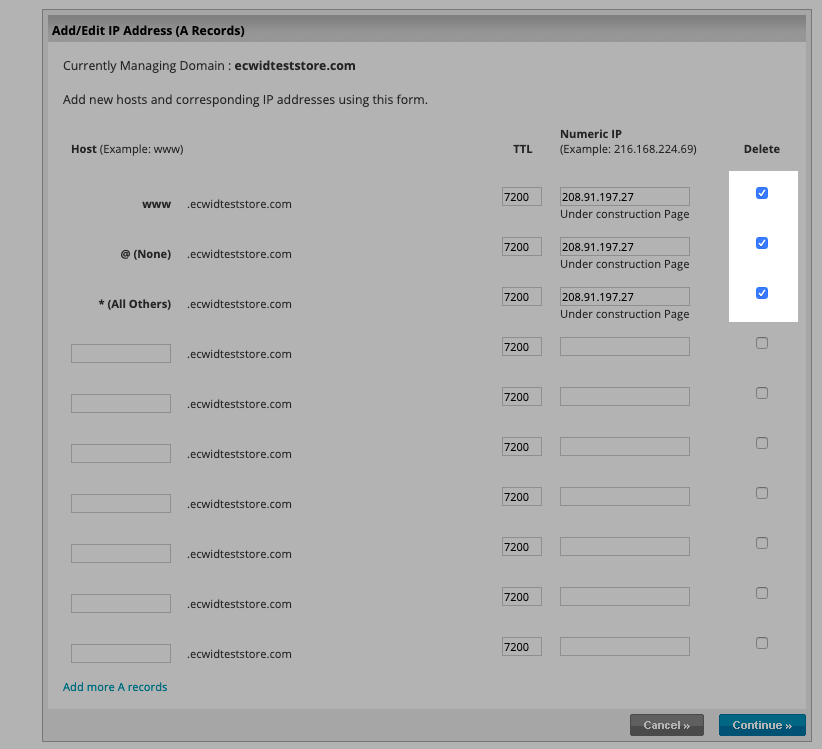Viewport: 822px width, 749px height.
Task: Enable the Delete checkbox in the fourth row
Action: (x=761, y=342)
